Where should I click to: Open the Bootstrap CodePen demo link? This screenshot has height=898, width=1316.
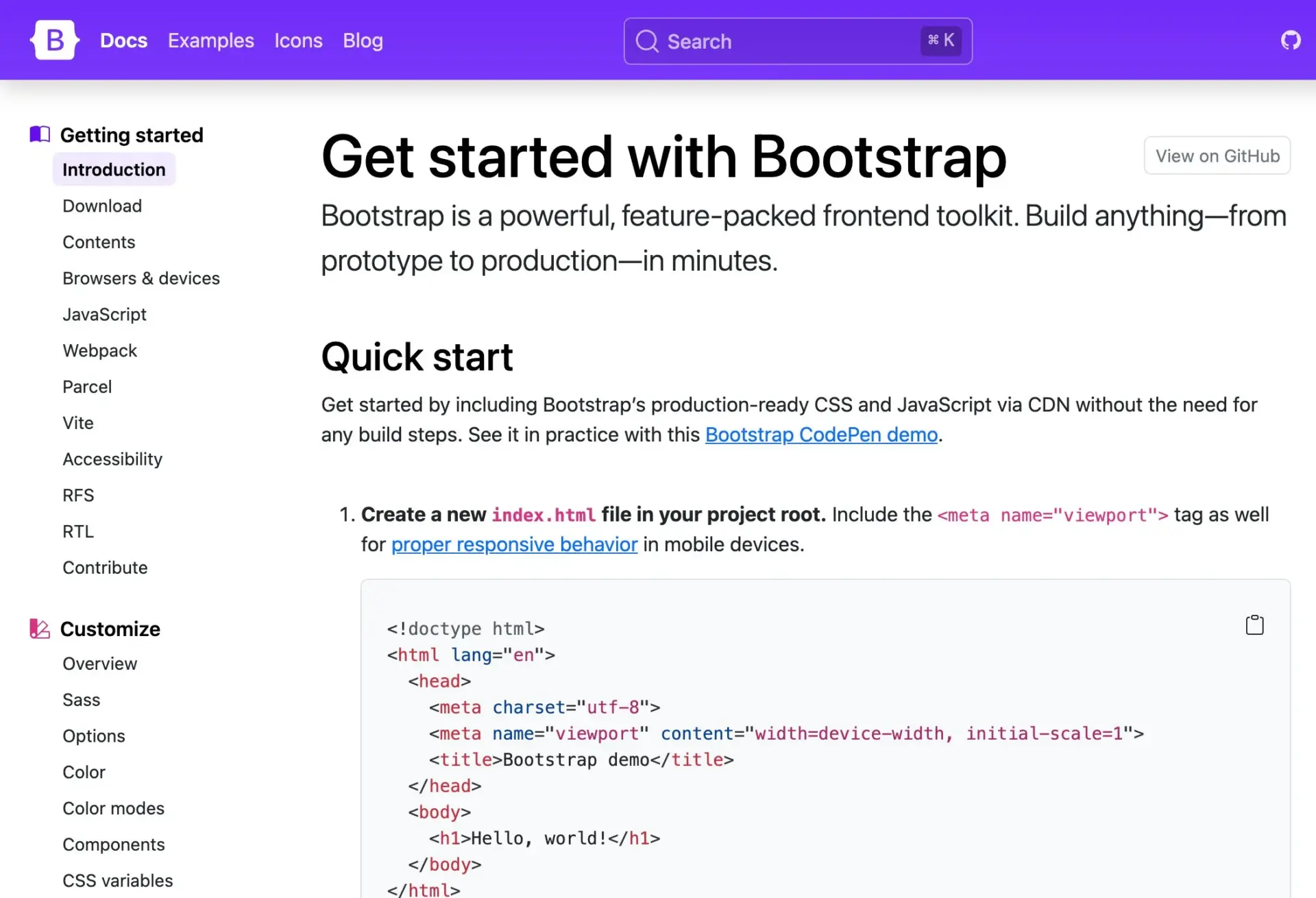821,435
